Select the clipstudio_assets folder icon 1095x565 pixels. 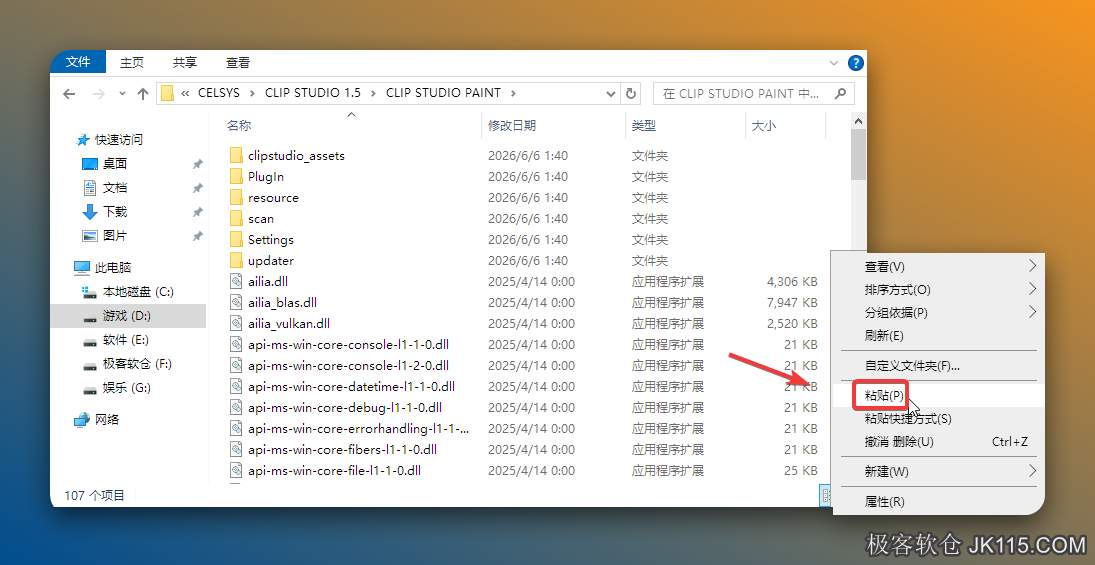pyautogui.click(x=236, y=155)
